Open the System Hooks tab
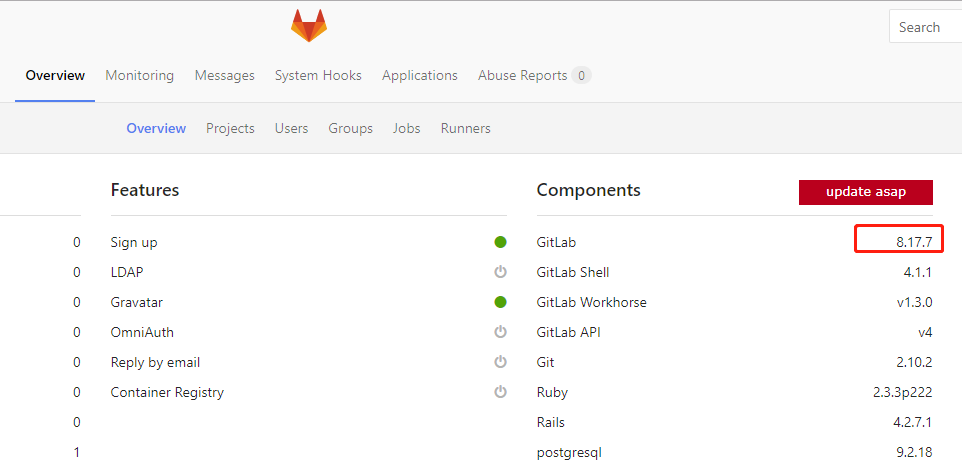 point(318,75)
